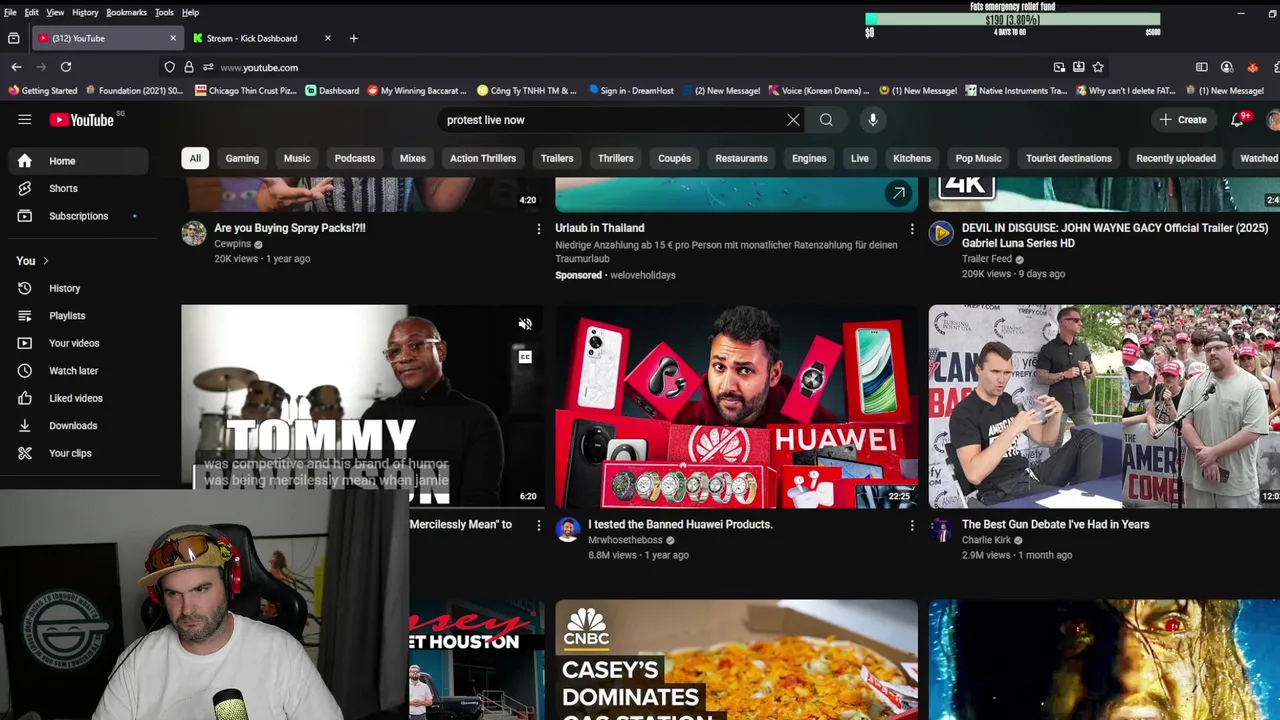Go to Home in sidebar

pos(78,161)
